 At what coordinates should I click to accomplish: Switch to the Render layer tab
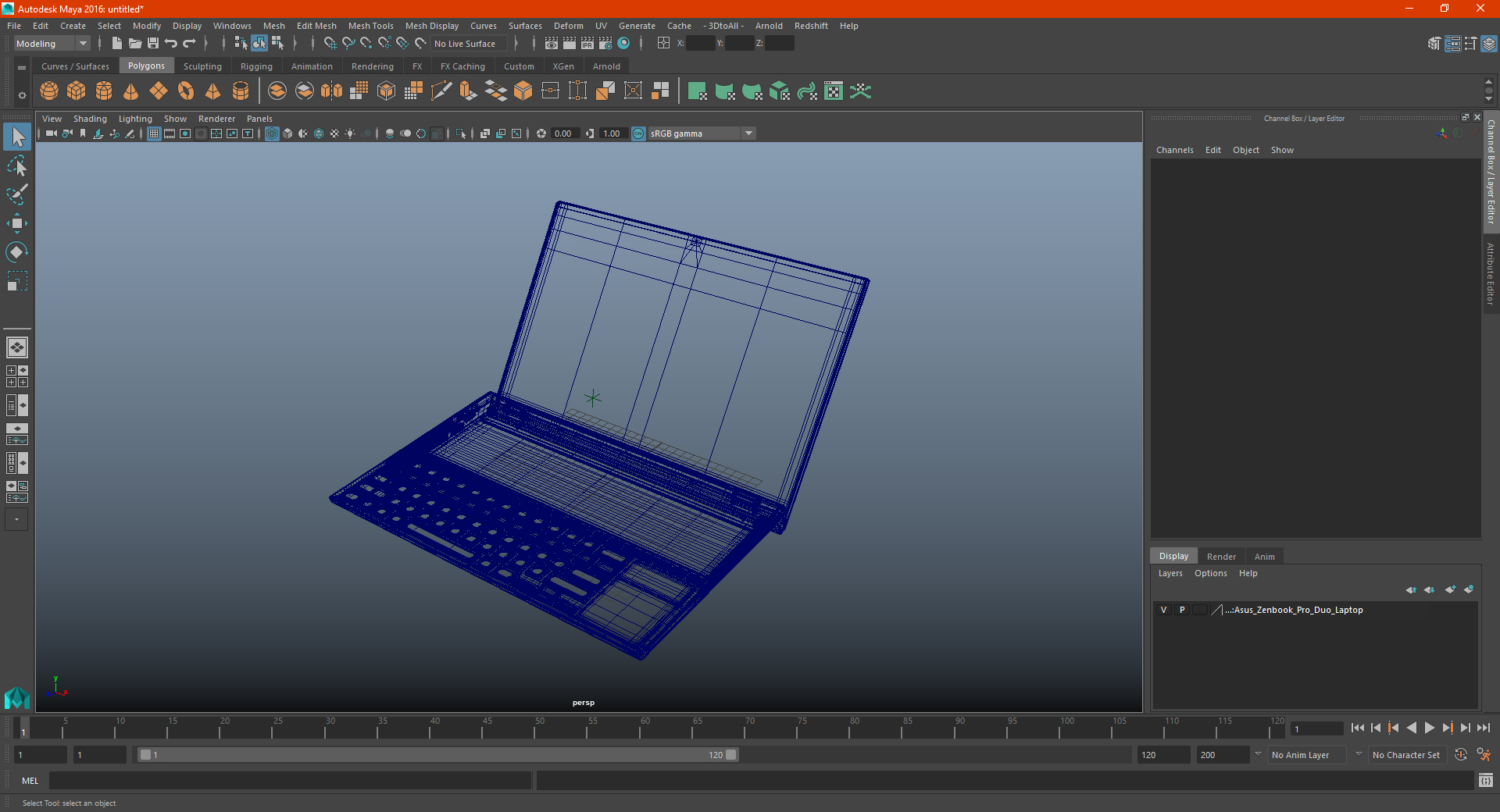[x=1221, y=557]
